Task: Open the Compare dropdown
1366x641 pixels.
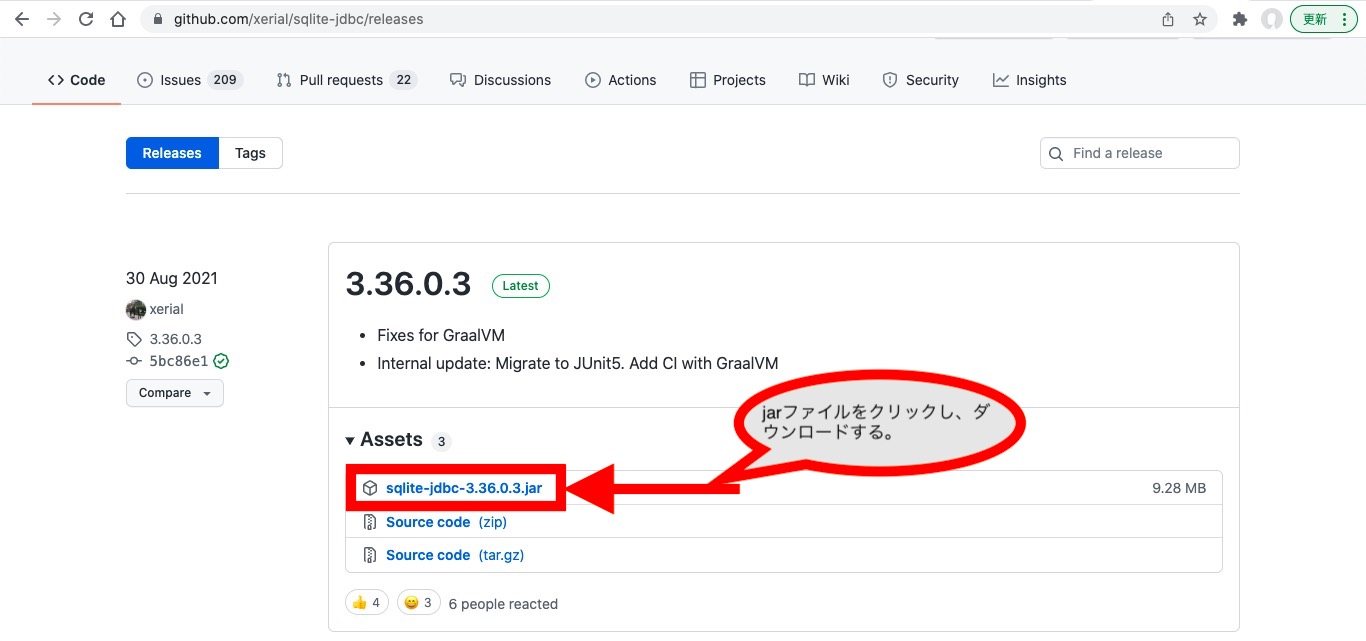Action: pos(174,393)
